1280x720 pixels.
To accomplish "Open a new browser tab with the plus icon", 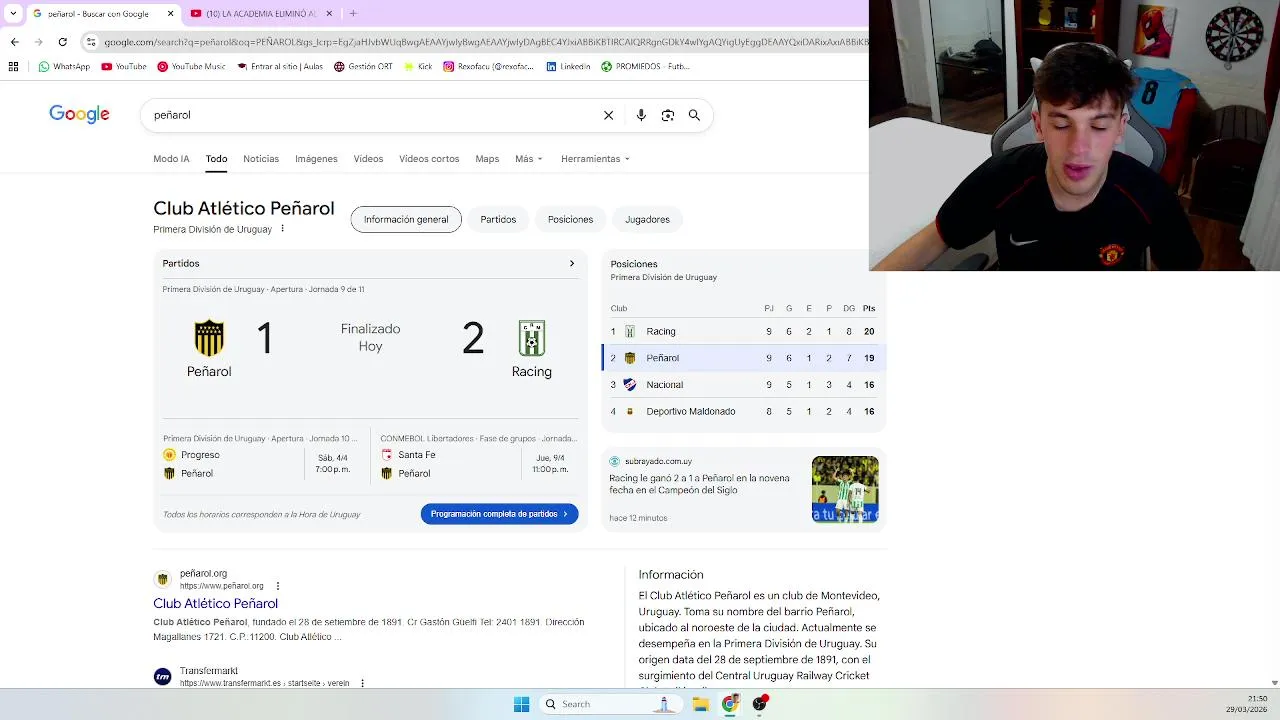I will click(353, 14).
